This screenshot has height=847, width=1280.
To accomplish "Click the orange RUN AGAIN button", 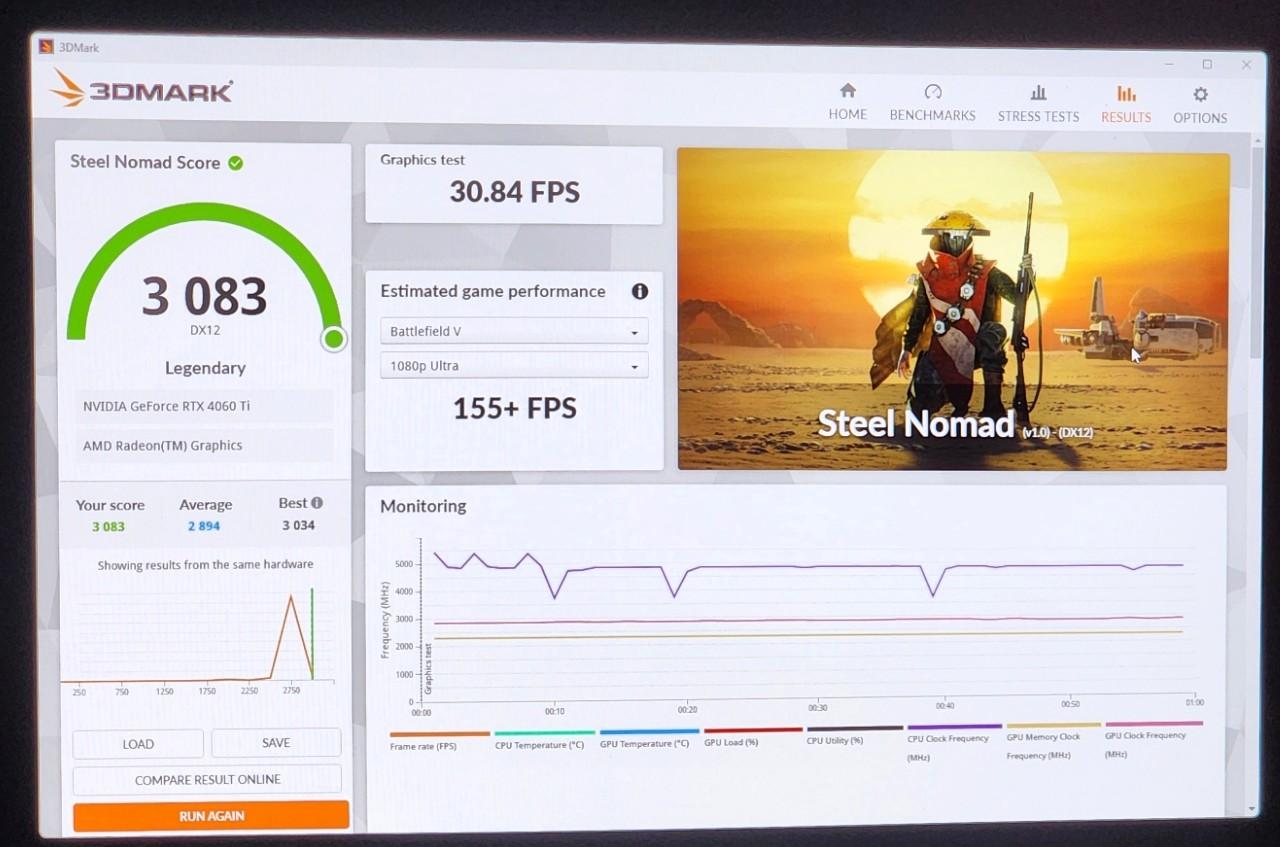I will (211, 816).
